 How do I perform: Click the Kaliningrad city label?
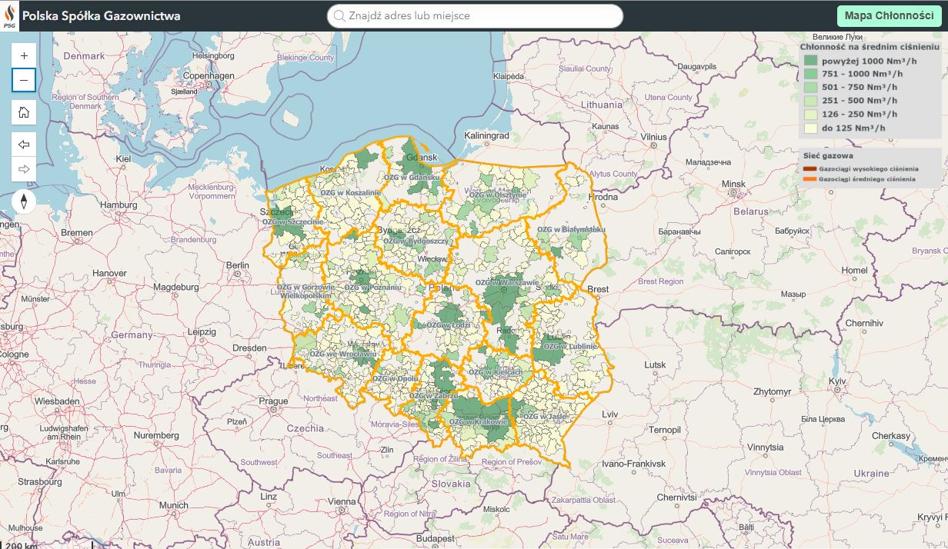pyautogui.click(x=487, y=135)
